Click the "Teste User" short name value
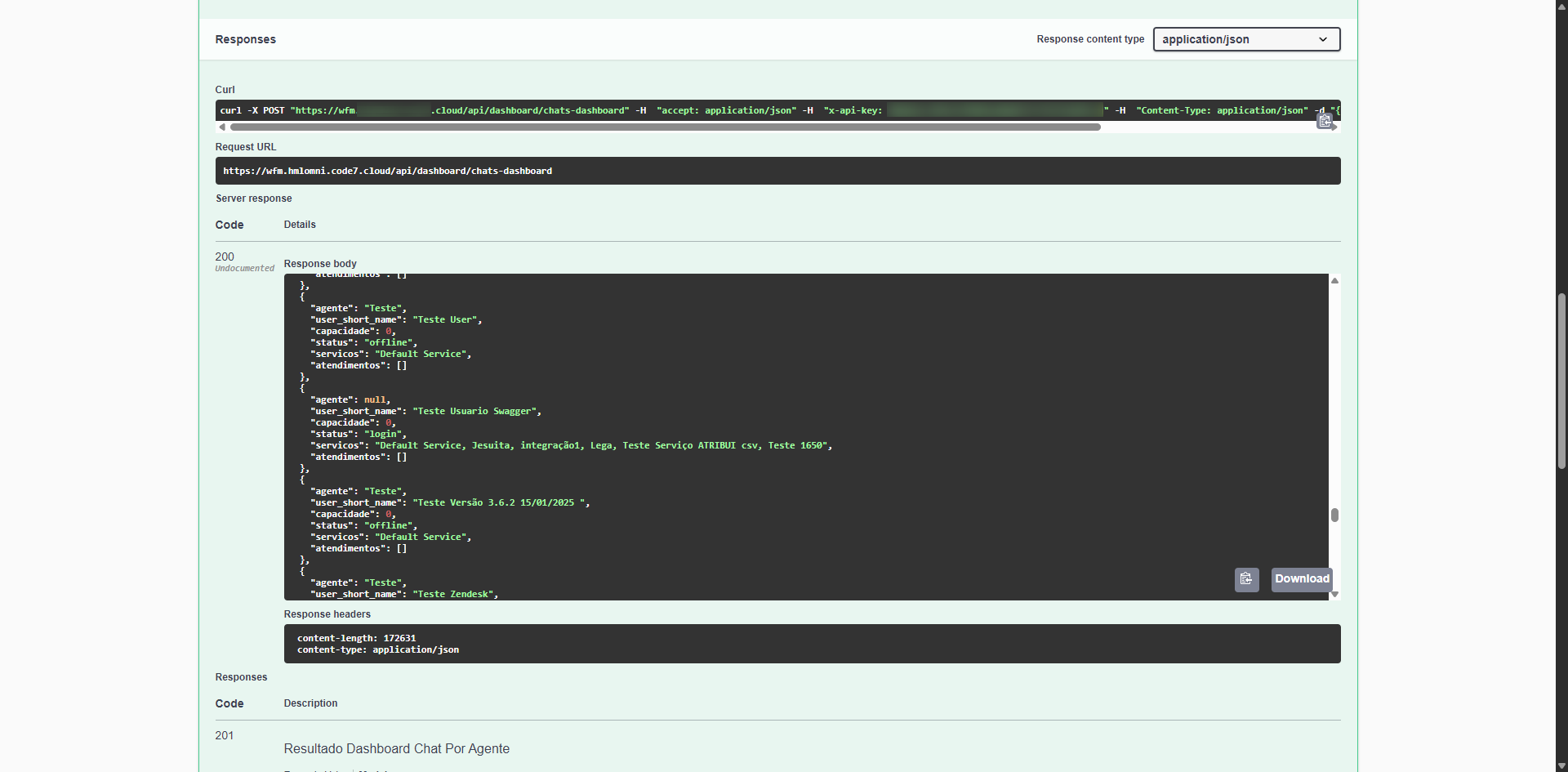 tap(445, 320)
